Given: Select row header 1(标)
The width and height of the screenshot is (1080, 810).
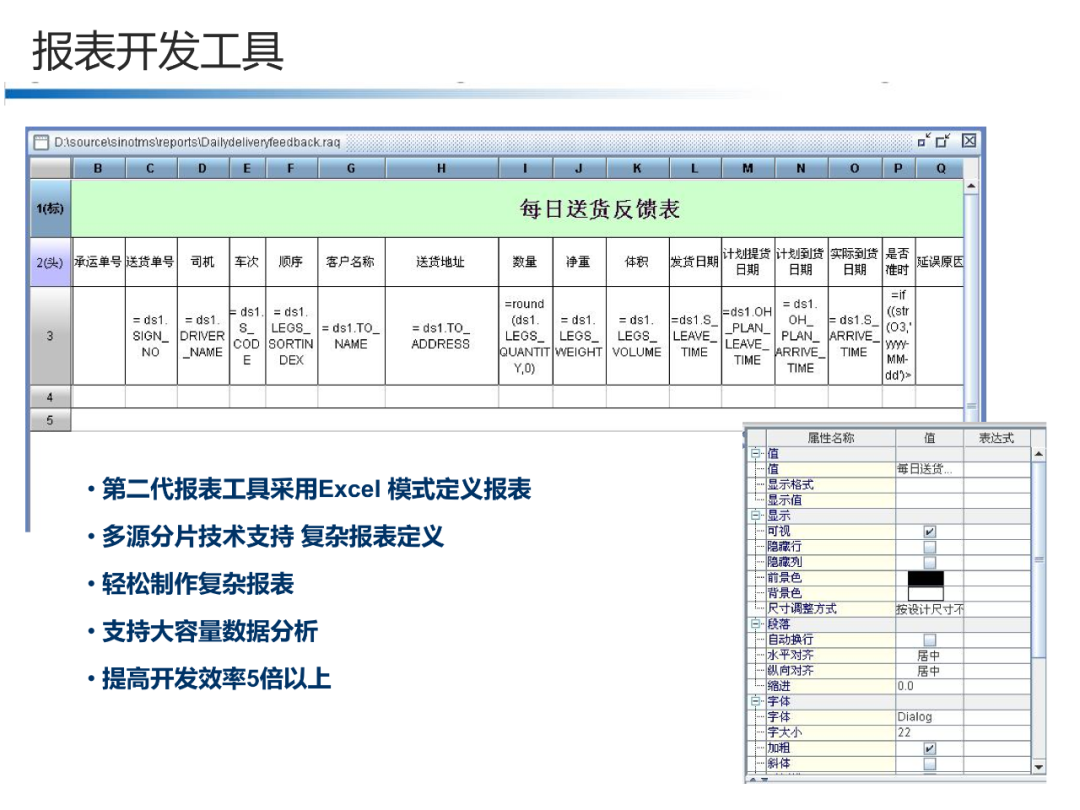Looking at the screenshot, I should pyautogui.click(x=50, y=209).
